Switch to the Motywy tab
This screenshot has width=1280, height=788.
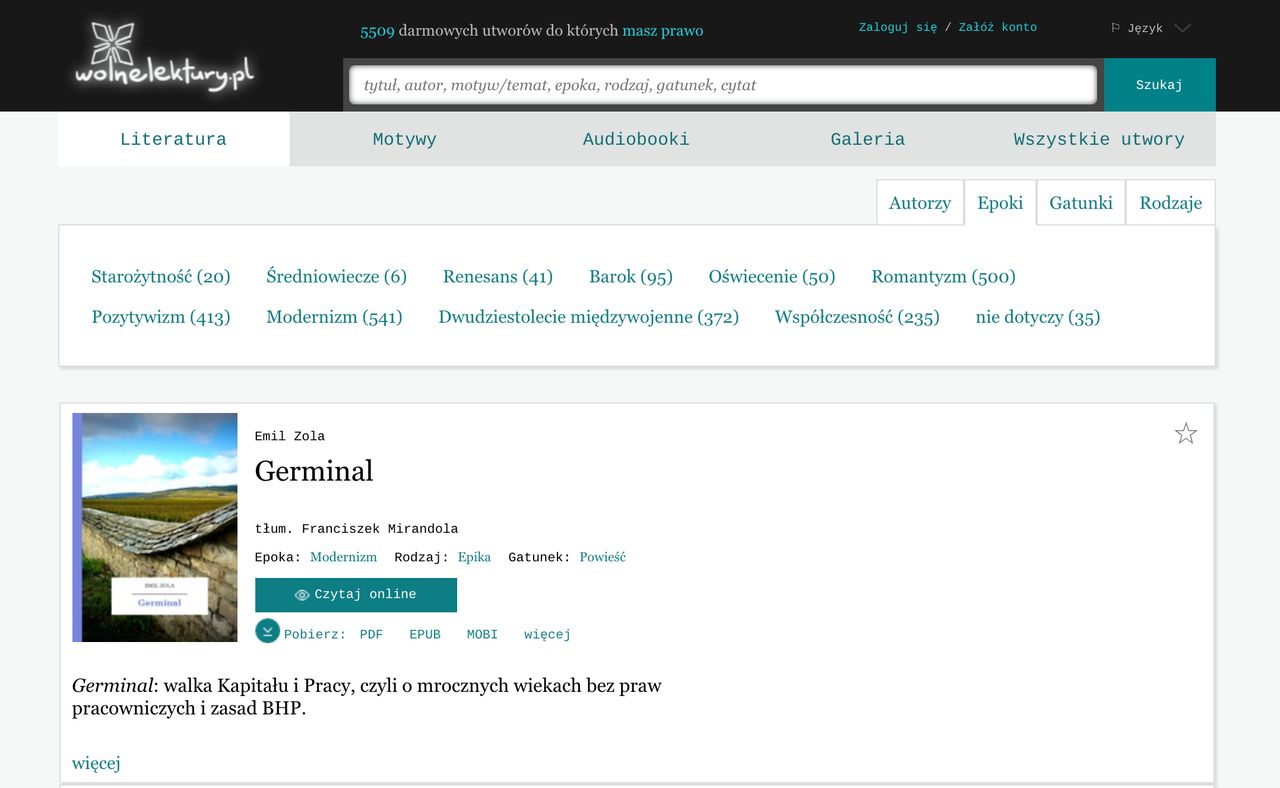tap(405, 139)
